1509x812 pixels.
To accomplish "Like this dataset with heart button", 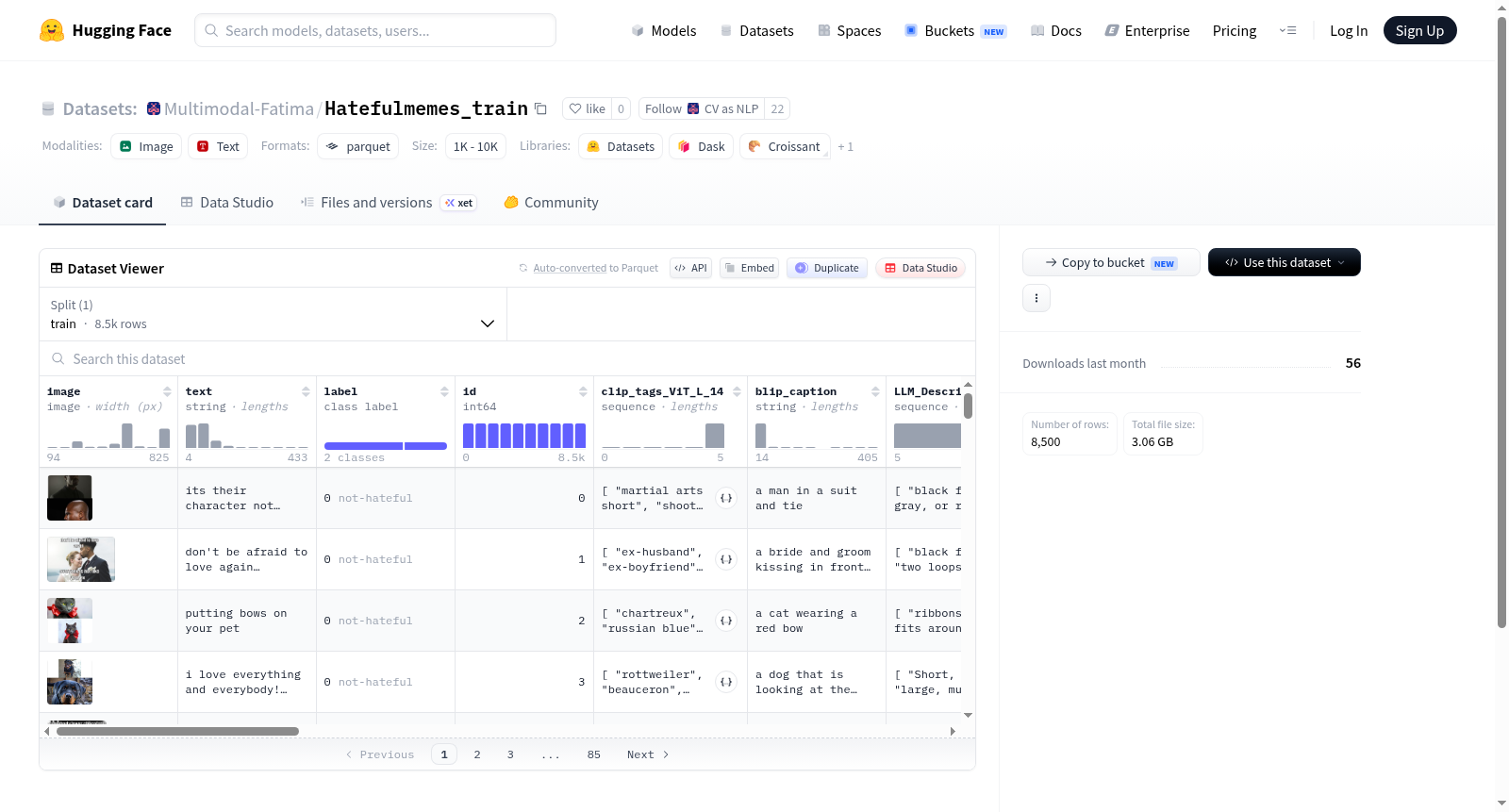I will tap(587, 108).
